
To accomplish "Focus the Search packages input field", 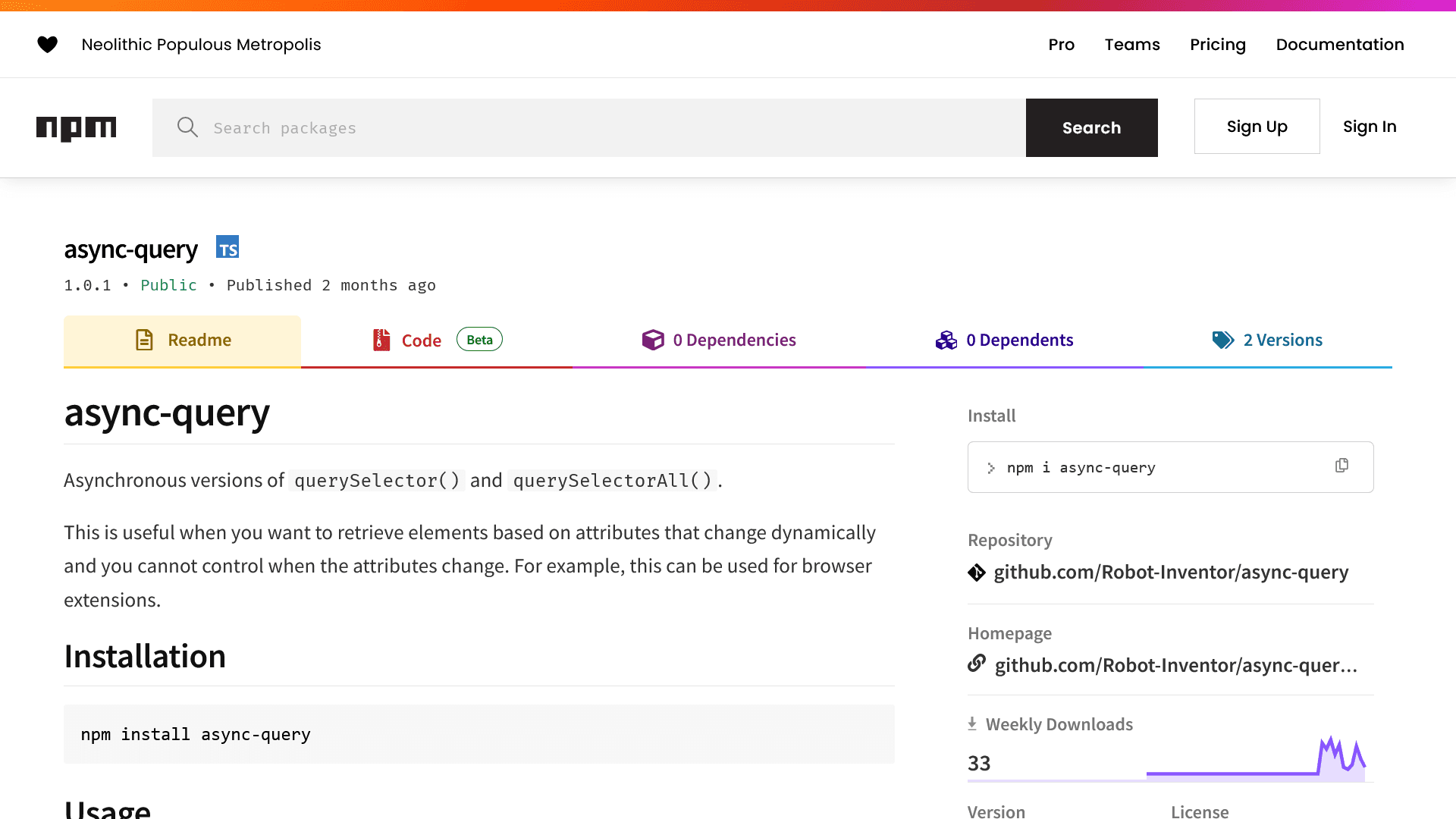I will pyautogui.click(x=589, y=127).
